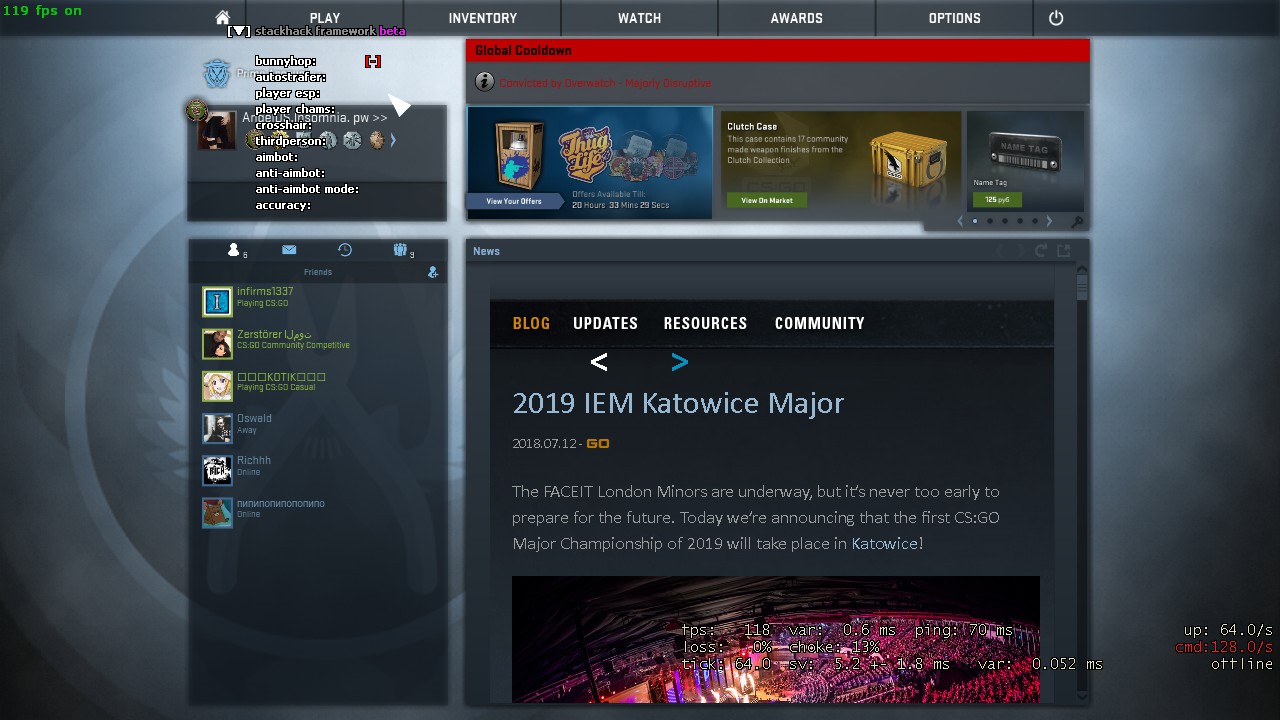This screenshot has width=1280, height=720.
Task: Go to the Home screen icon
Action: point(223,18)
